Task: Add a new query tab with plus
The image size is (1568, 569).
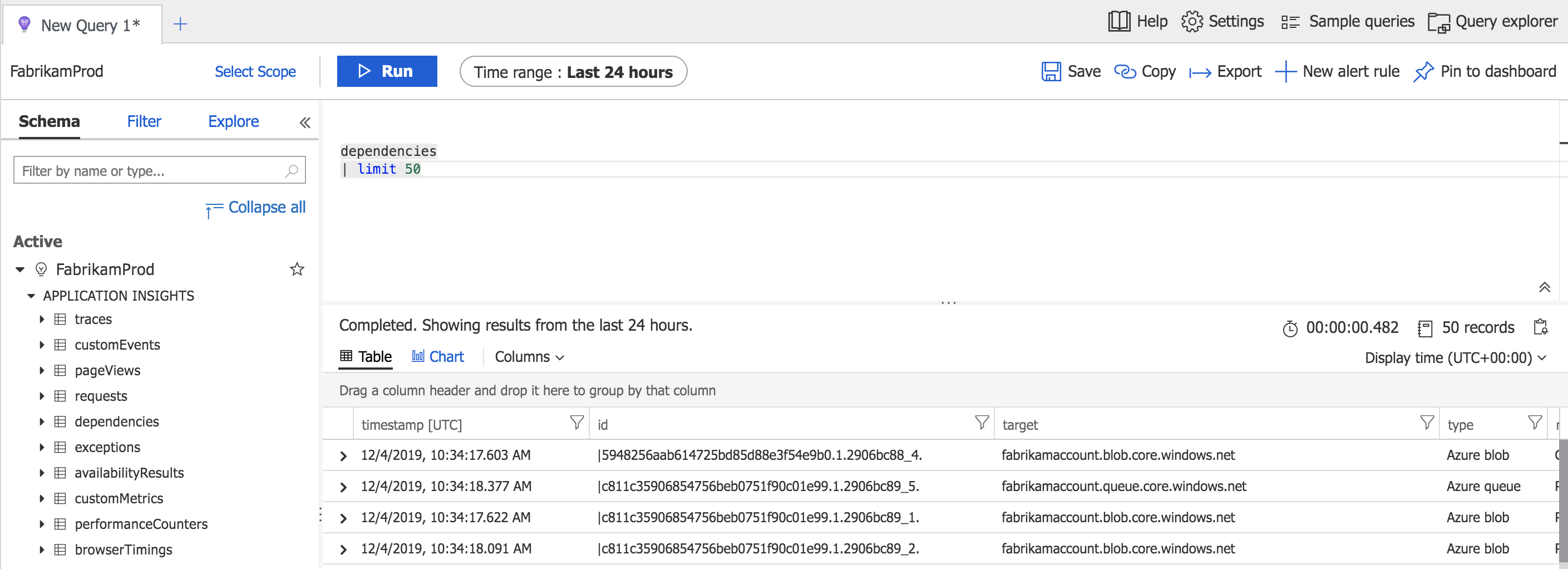Action: coord(180,24)
